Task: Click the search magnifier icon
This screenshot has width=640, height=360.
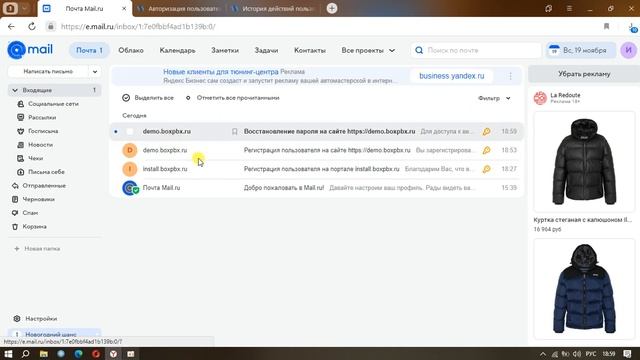Action: click(419, 50)
